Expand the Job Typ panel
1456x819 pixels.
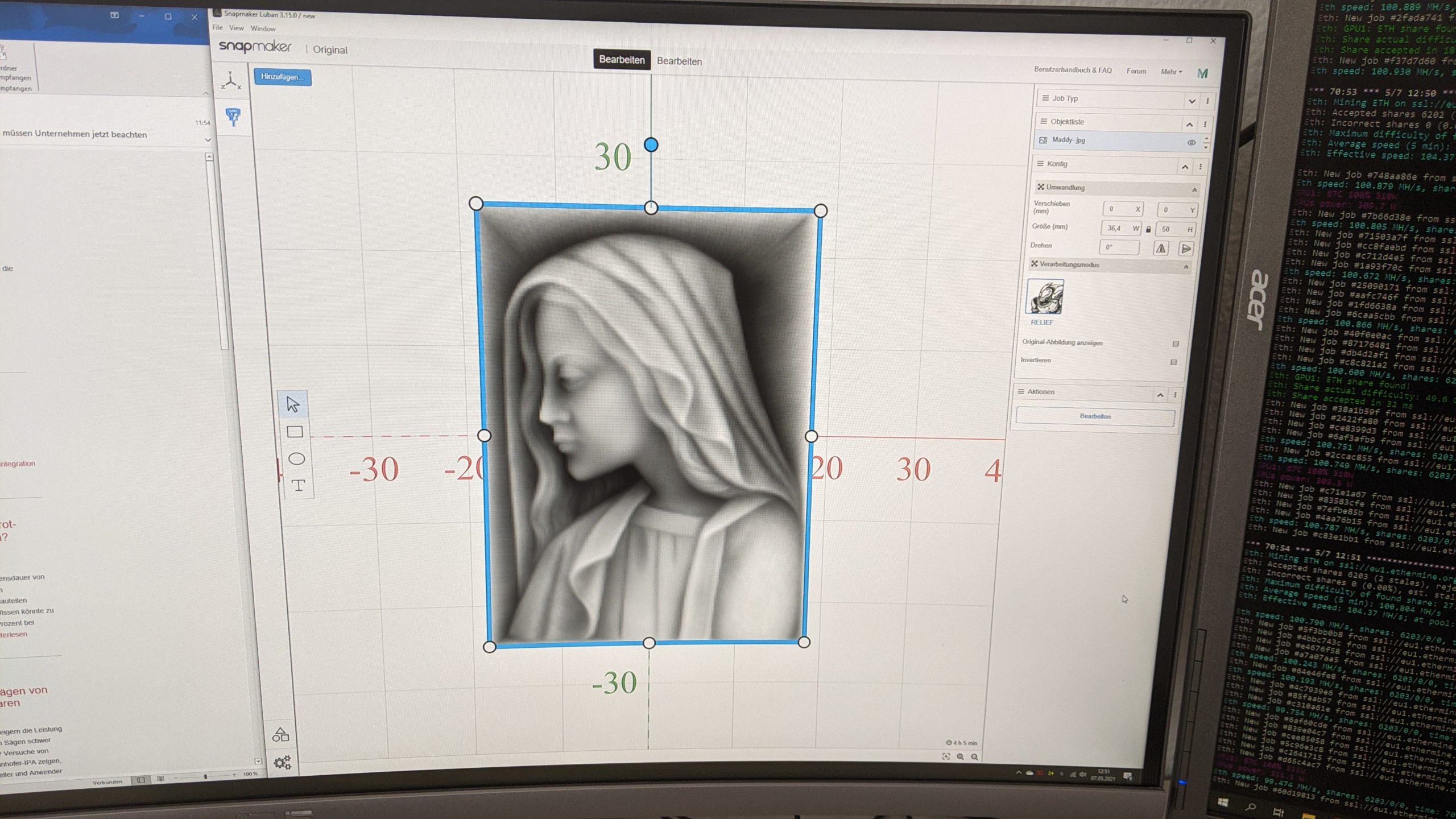1192,101
